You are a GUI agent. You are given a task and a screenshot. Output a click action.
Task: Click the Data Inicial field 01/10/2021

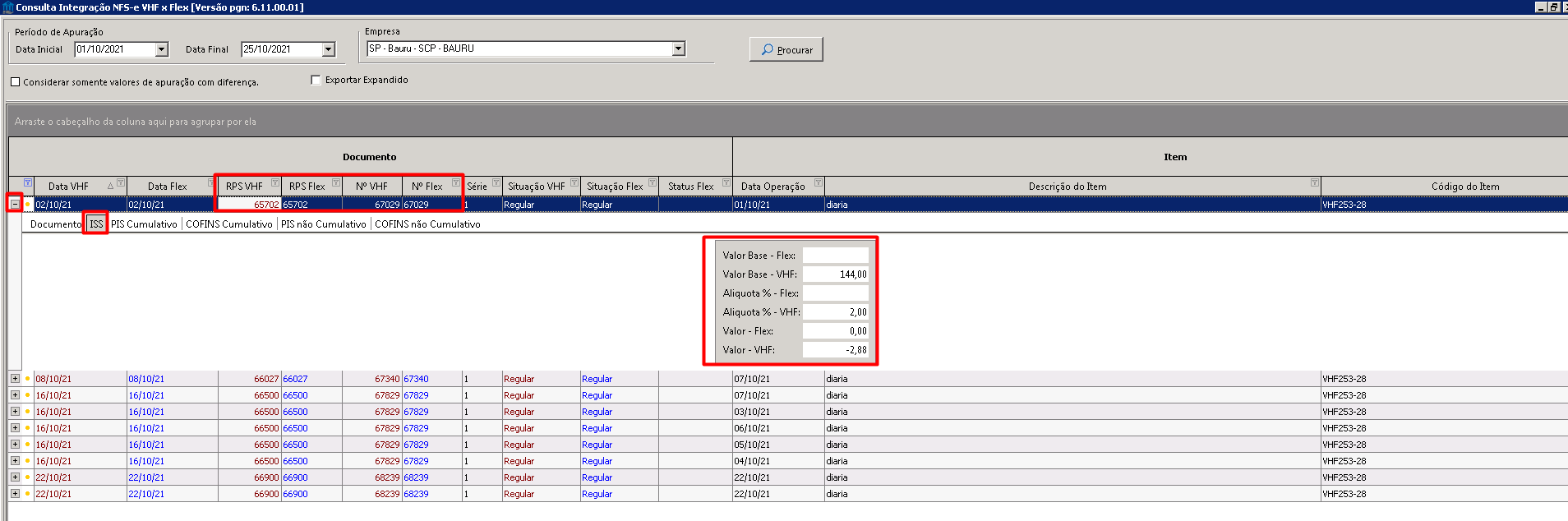114,49
